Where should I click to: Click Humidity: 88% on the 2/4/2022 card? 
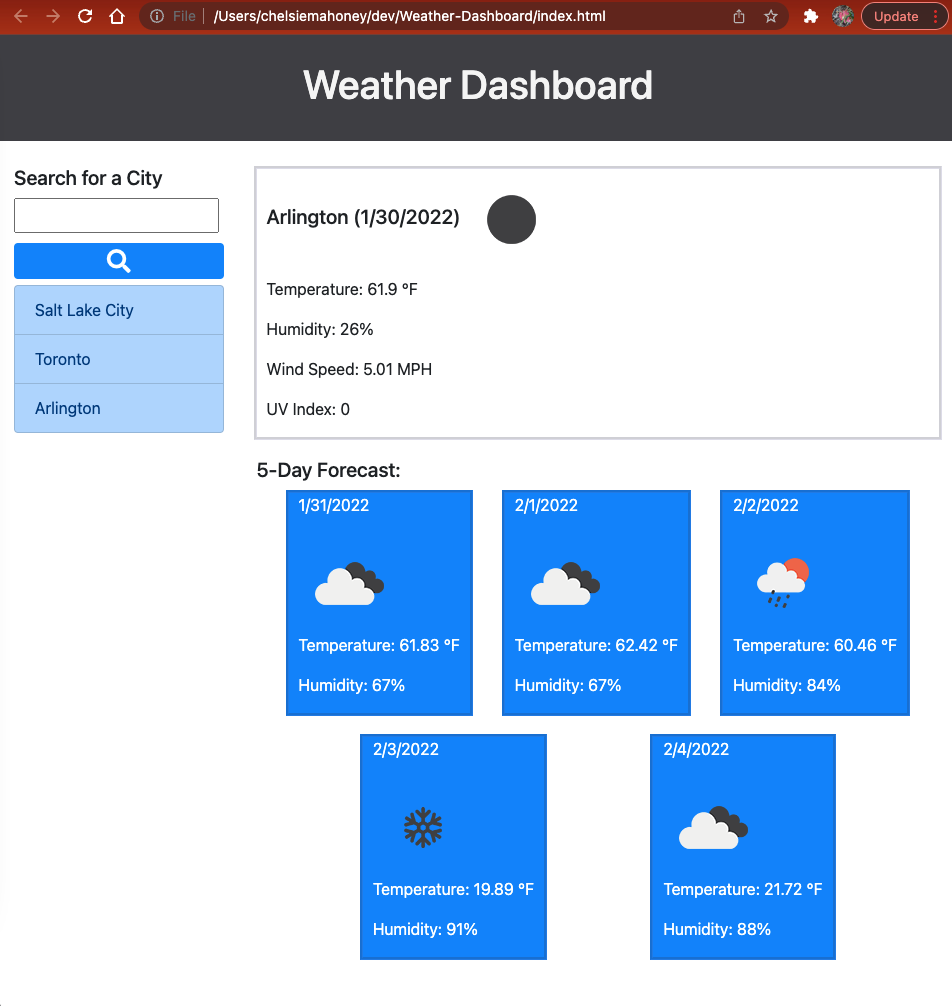point(717,929)
